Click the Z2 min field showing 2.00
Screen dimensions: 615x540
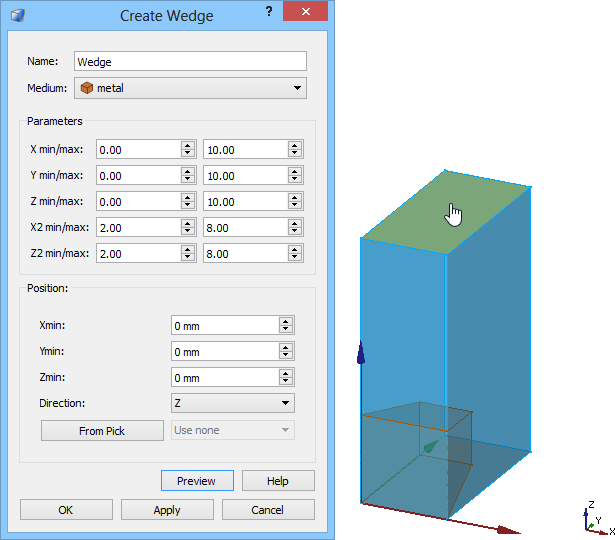pyautogui.click(x=138, y=253)
